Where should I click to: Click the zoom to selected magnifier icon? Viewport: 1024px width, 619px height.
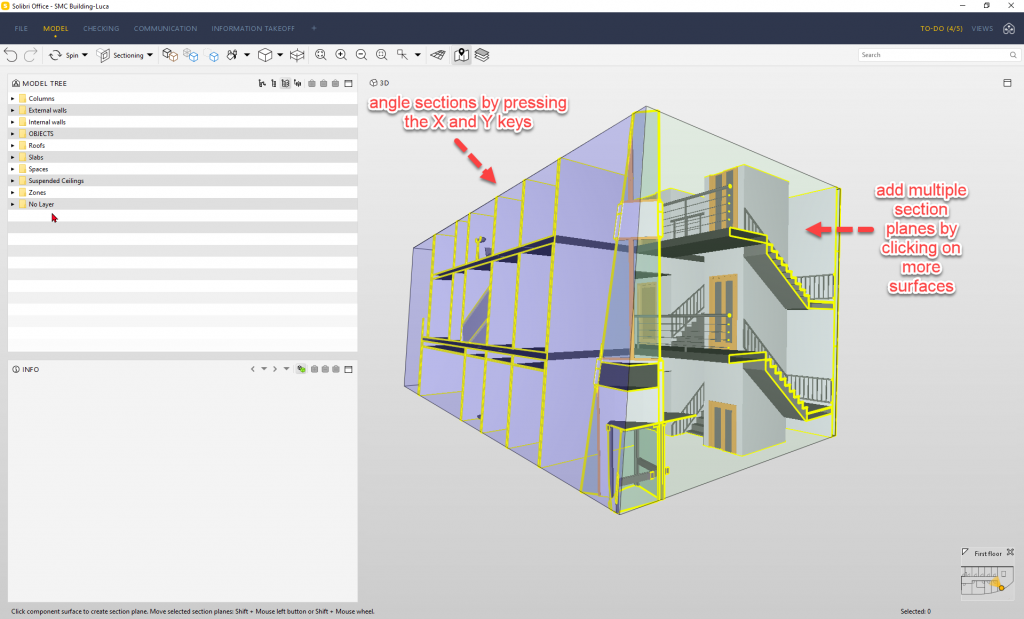pyautogui.click(x=381, y=55)
